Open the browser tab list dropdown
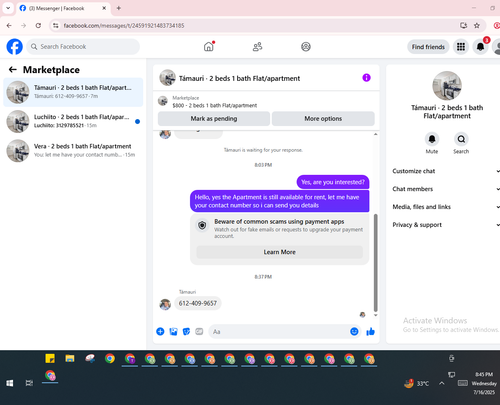 (8, 8)
